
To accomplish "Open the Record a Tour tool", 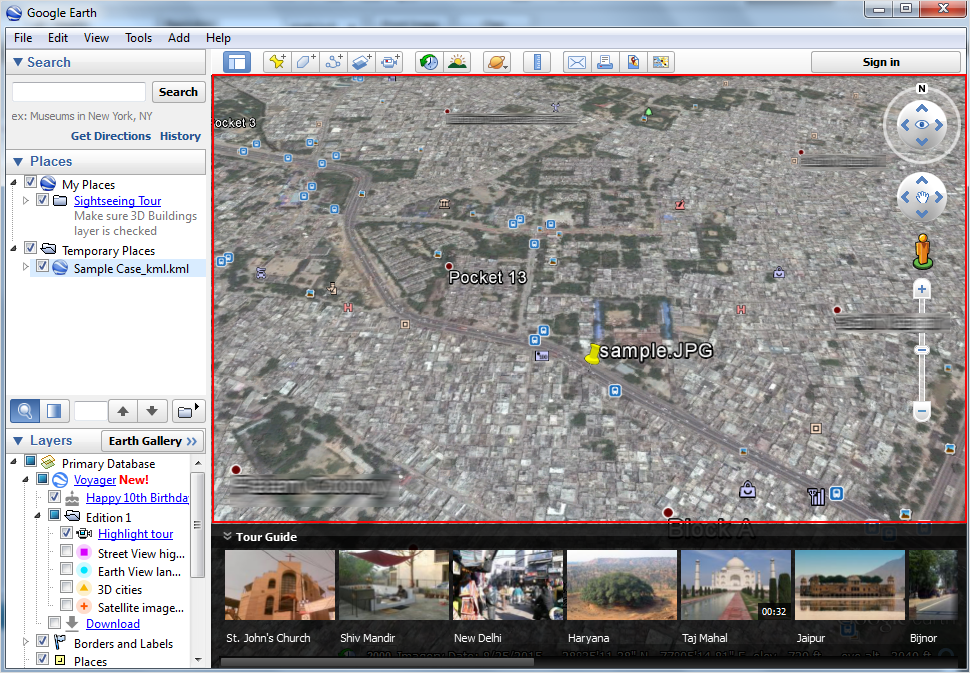I will coord(390,61).
